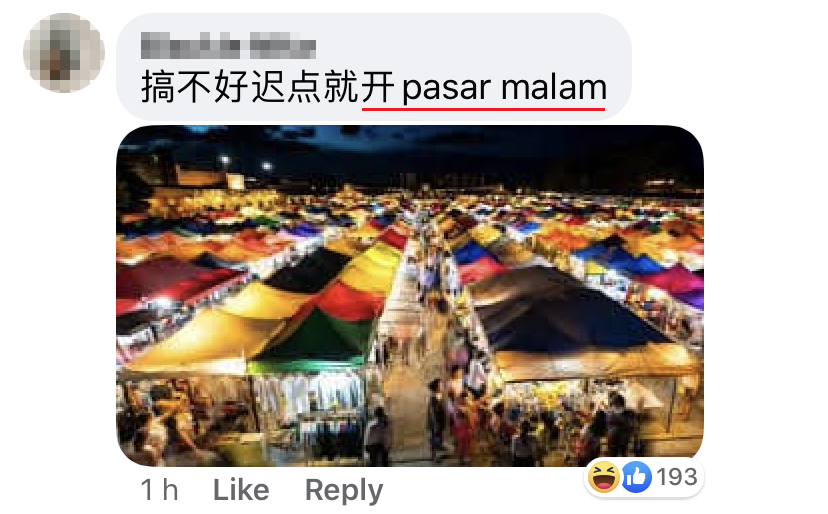The height and width of the screenshot is (514, 828).
Task: Open the attached night market photo
Action: coord(410,296)
